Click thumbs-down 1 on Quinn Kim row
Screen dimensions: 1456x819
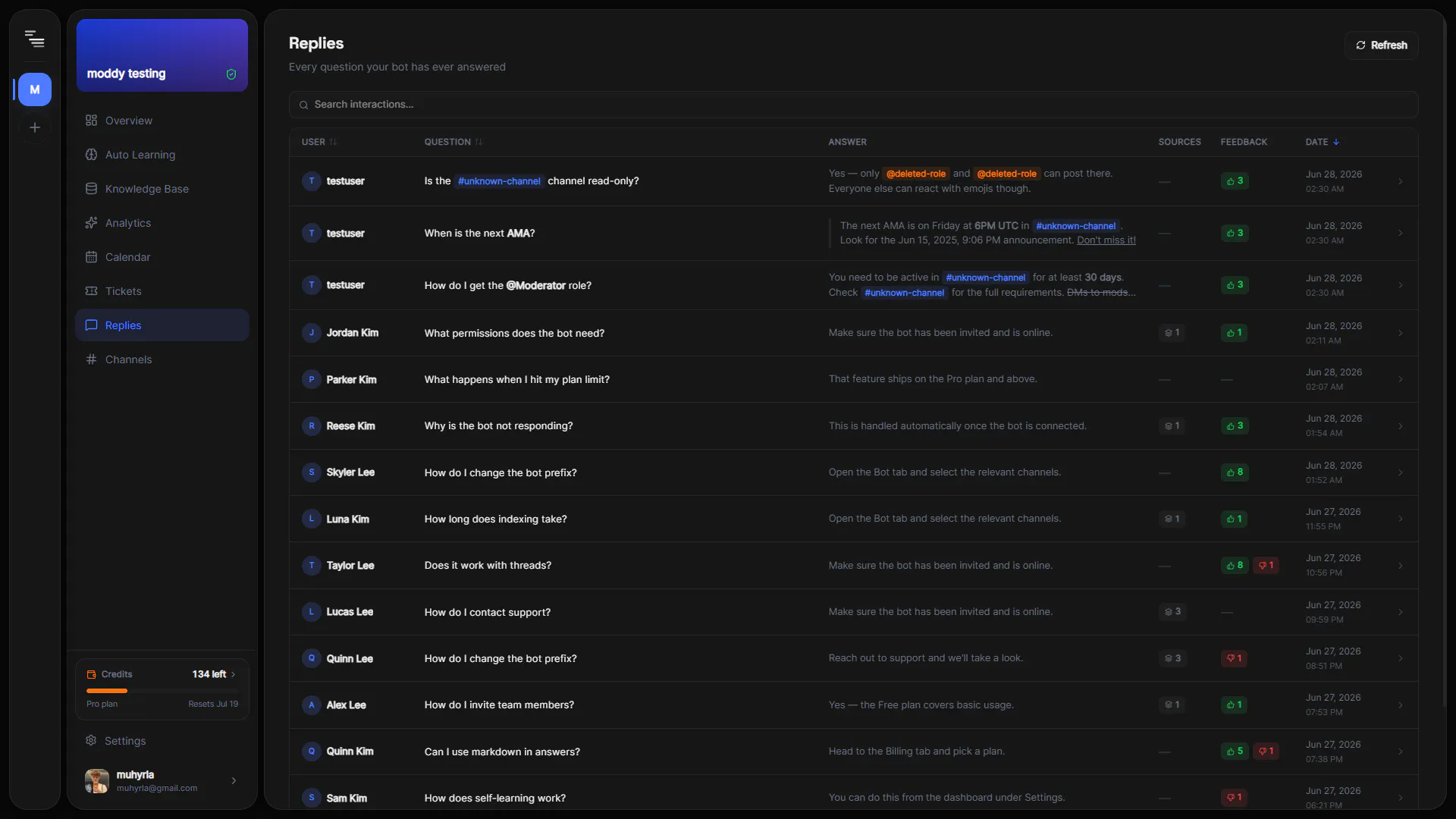pos(1266,752)
